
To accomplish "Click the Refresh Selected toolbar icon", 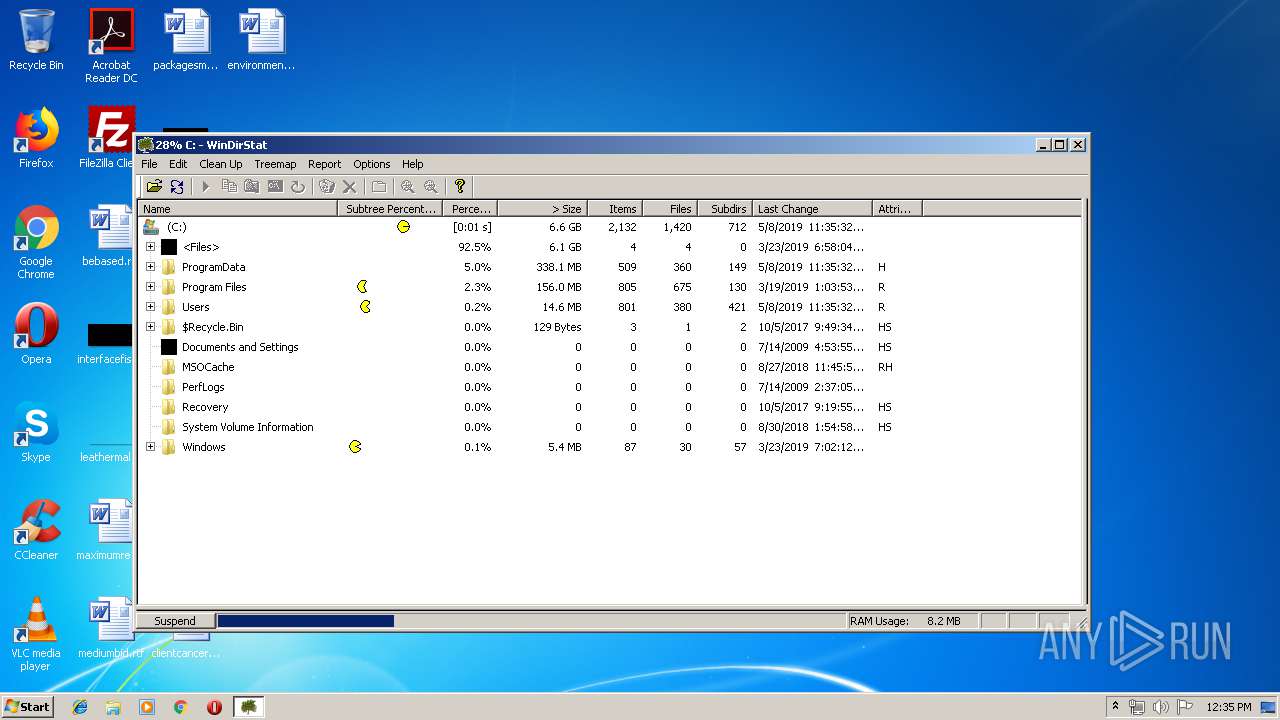I will [x=298, y=186].
